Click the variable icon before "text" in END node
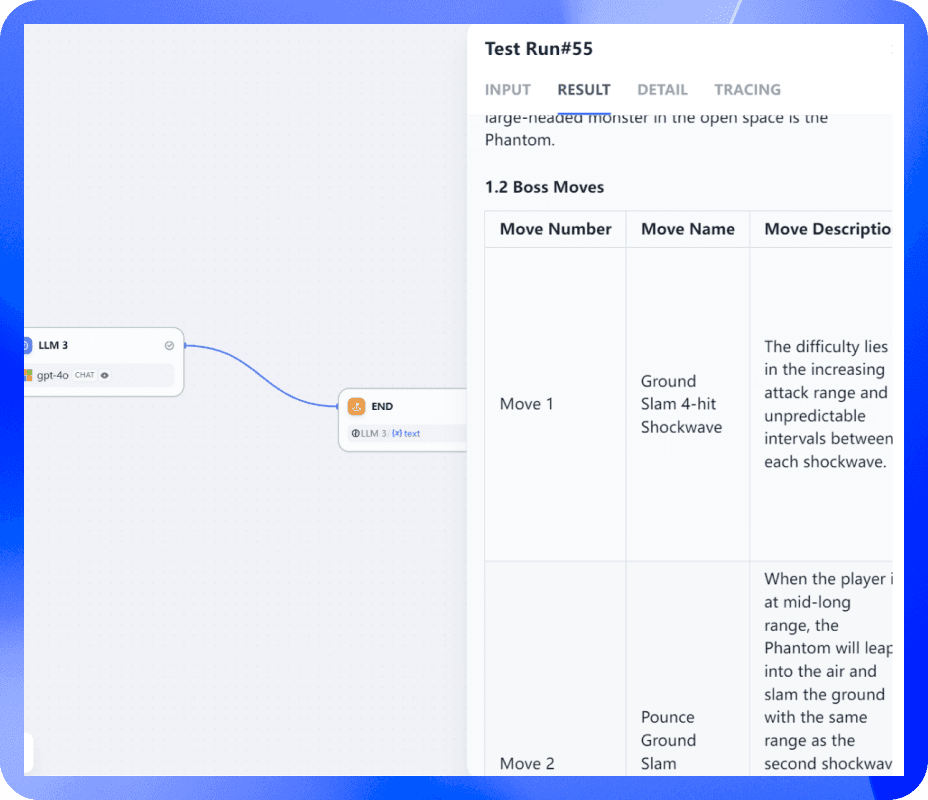The width and height of the screenshot is (928, 800). pyautogui.click(x=397, y=434)
